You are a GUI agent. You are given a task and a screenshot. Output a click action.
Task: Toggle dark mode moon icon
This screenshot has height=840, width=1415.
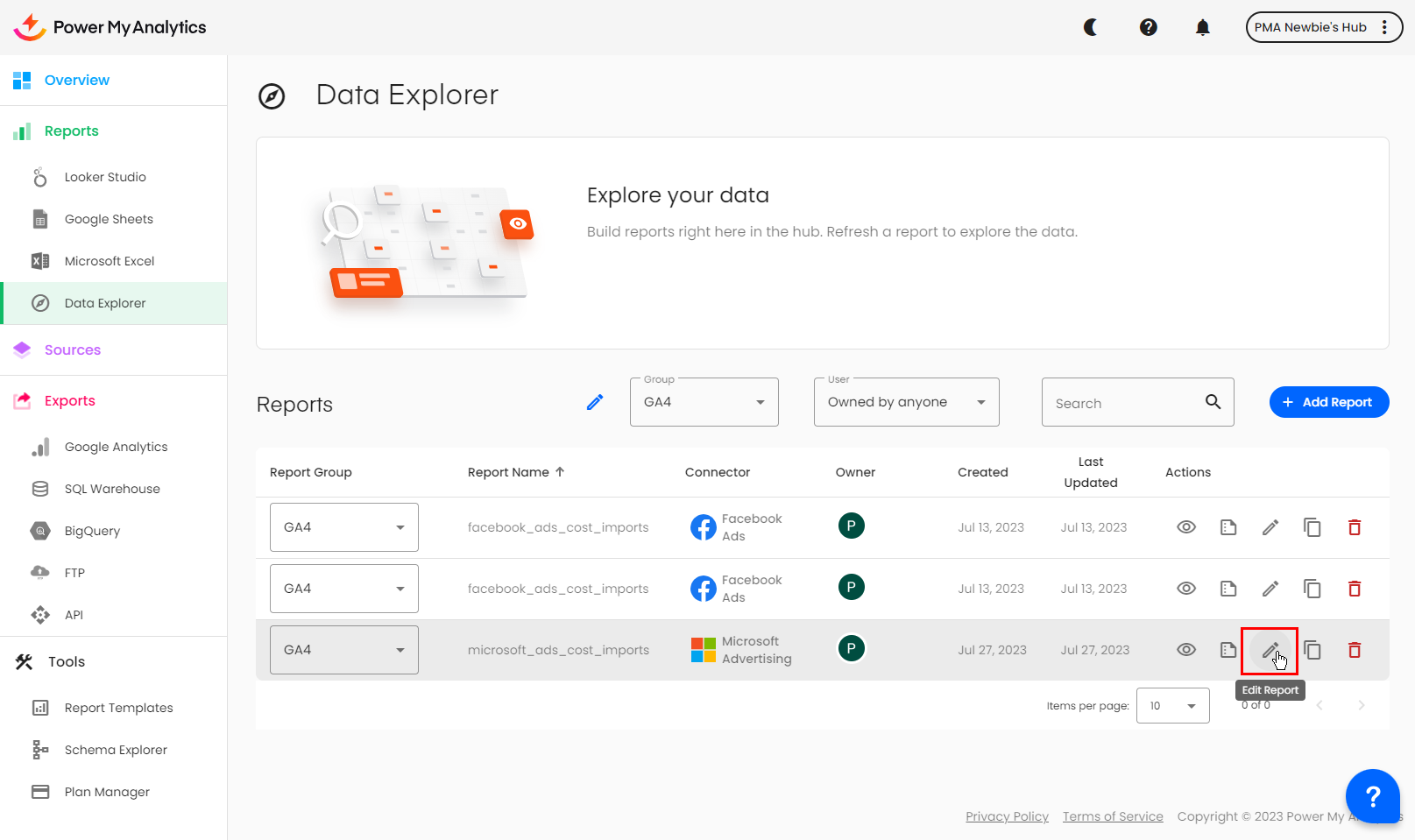tap(1091, 27)
